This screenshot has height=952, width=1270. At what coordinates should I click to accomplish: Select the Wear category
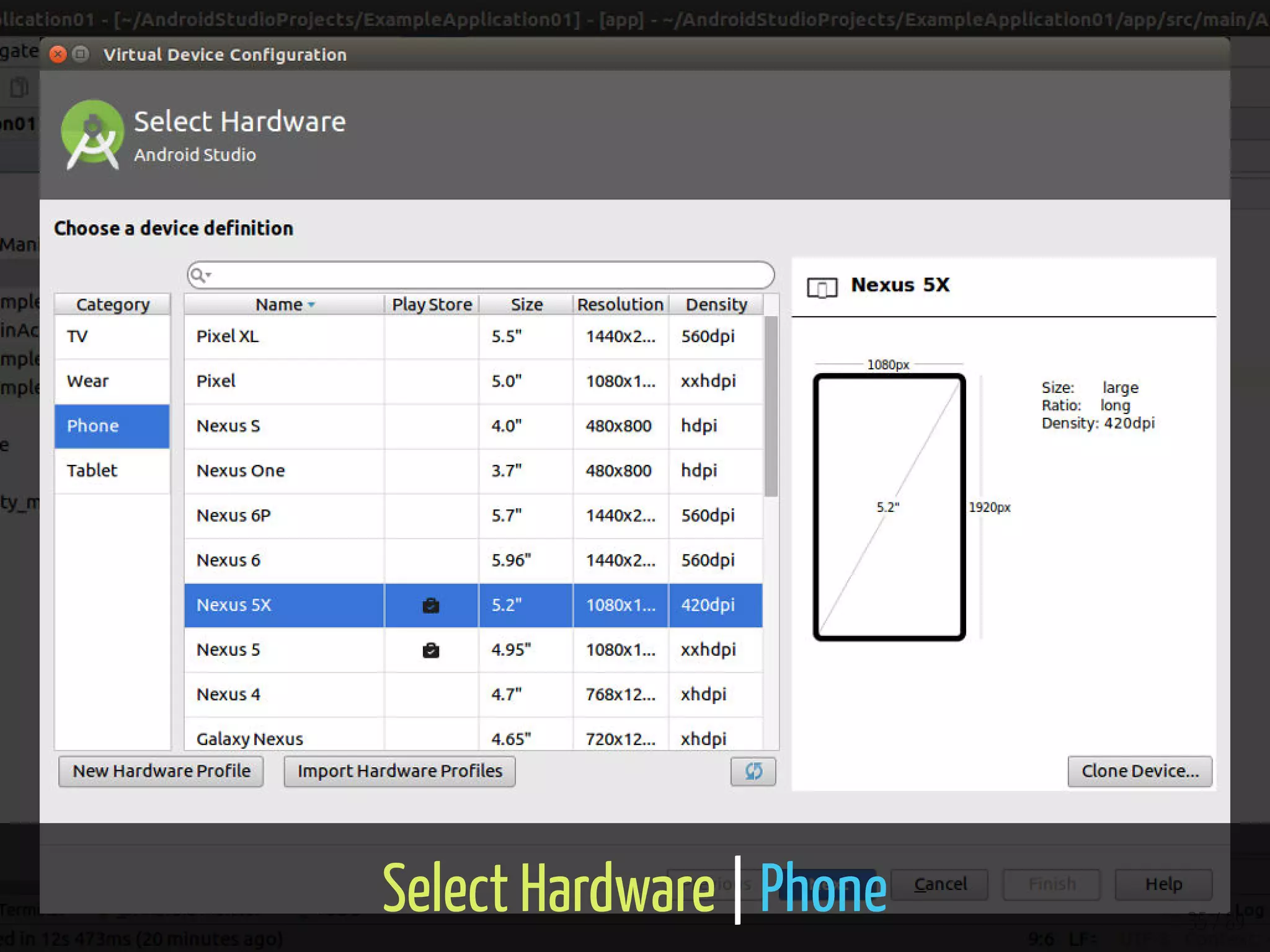112,381
